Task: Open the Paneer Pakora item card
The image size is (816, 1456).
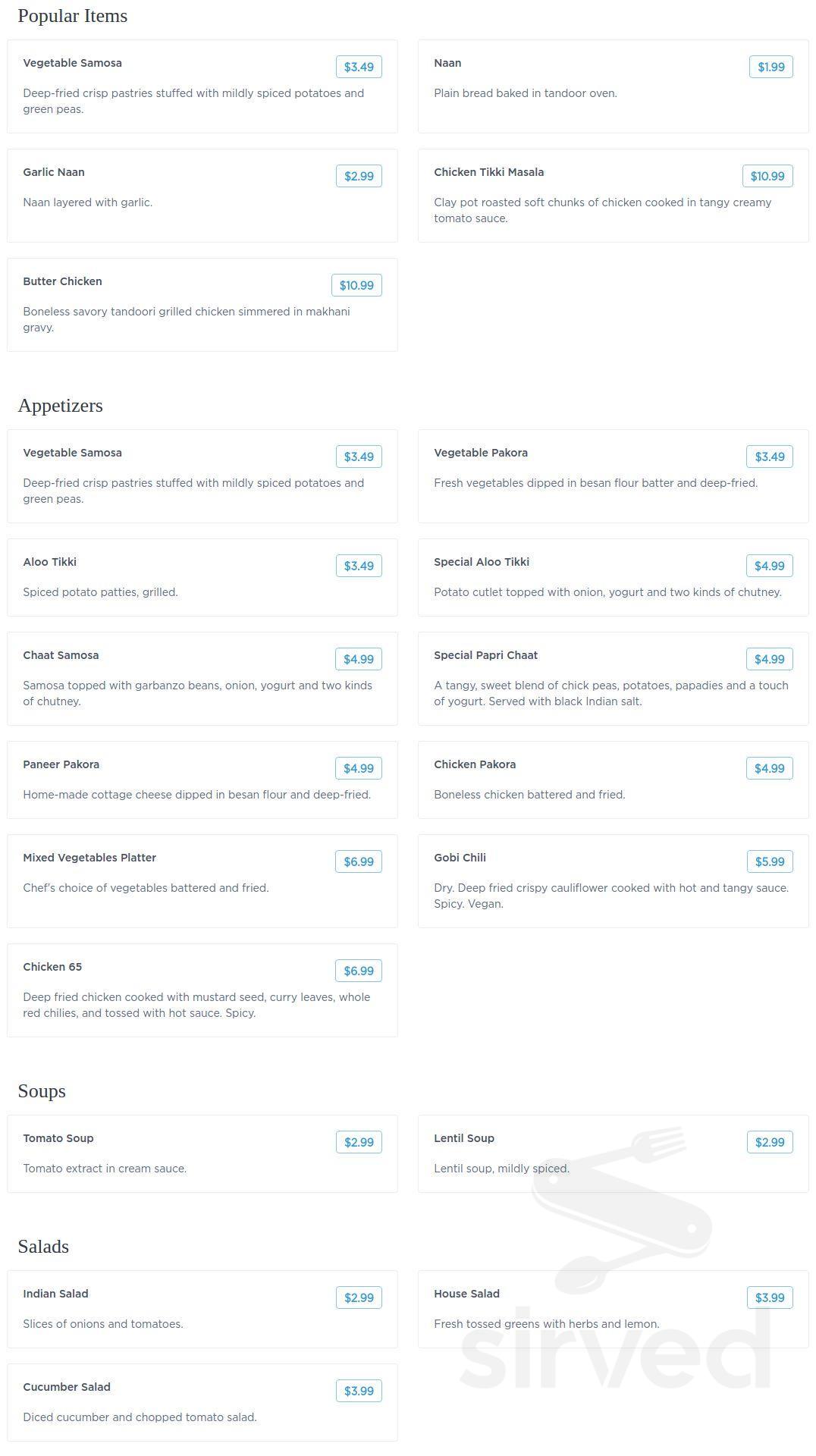Action: 202,780
